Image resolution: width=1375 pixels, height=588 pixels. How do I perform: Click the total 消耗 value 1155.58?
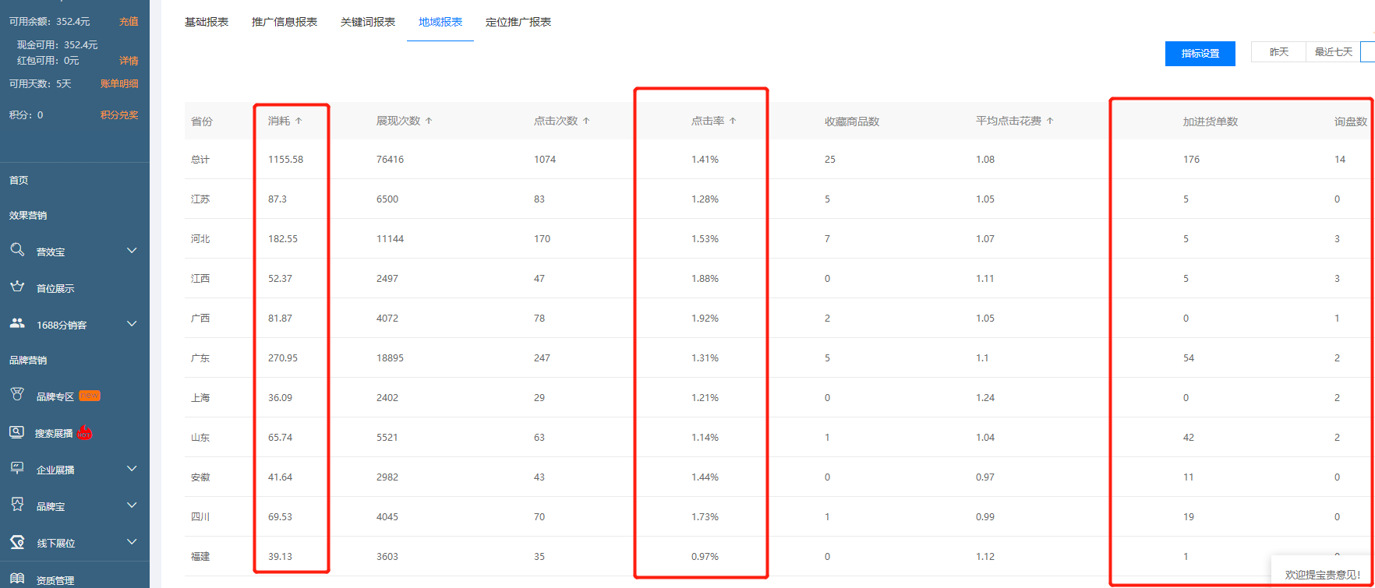(285, 159)
